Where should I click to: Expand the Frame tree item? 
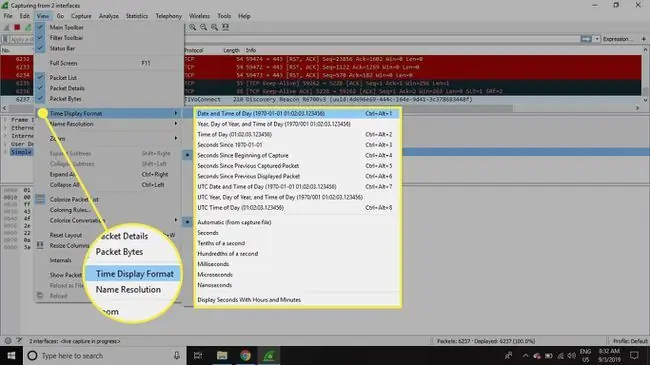pos(5,120)
